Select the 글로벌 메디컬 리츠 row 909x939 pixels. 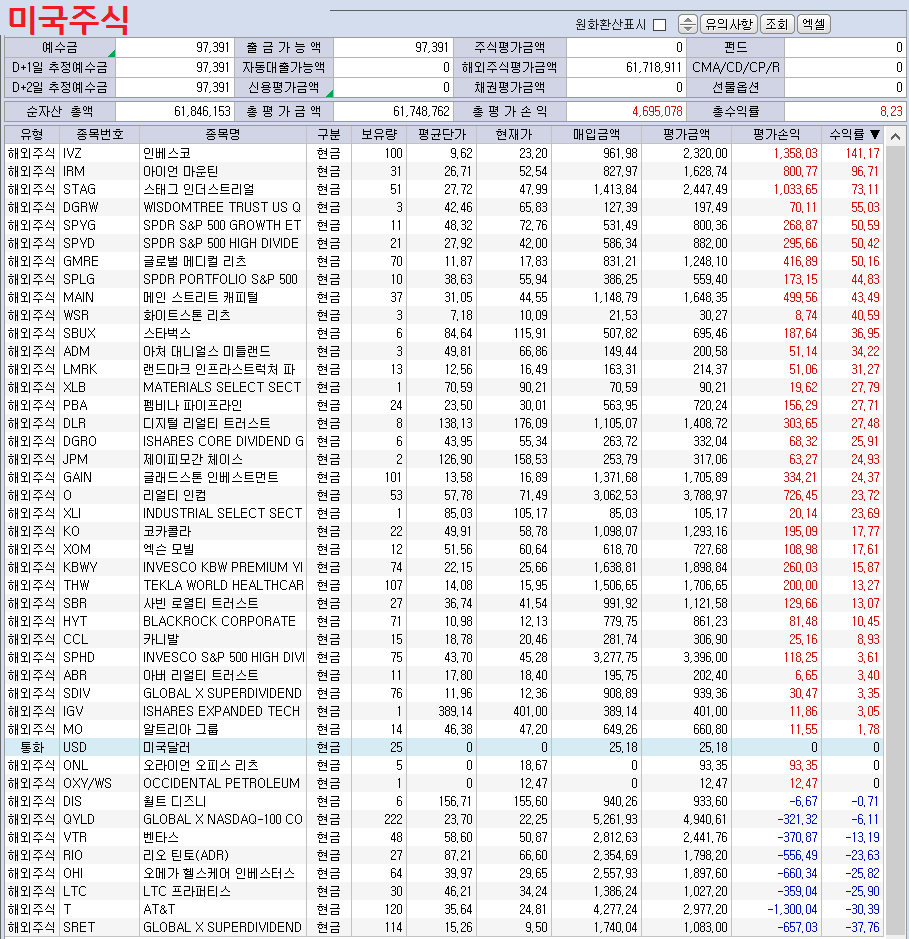(444, 261)
